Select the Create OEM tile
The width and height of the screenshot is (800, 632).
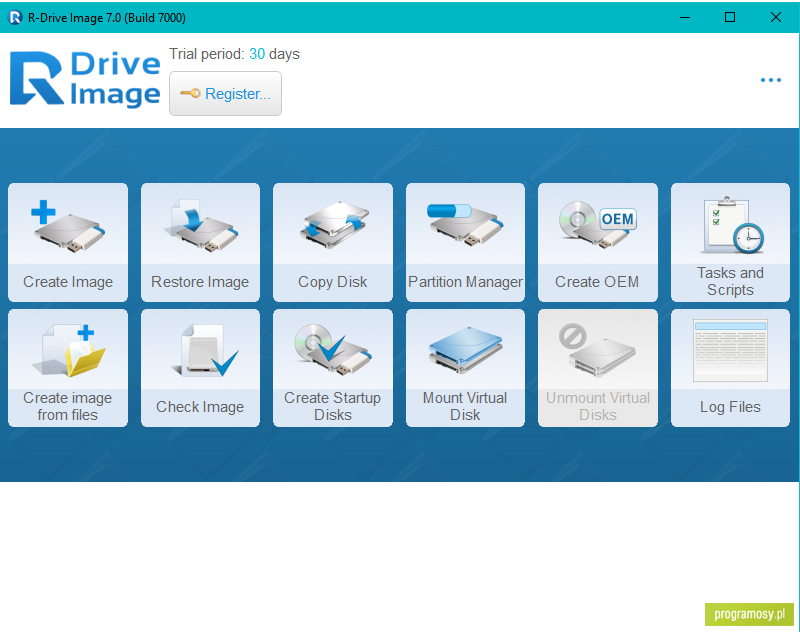click(597, 242)
